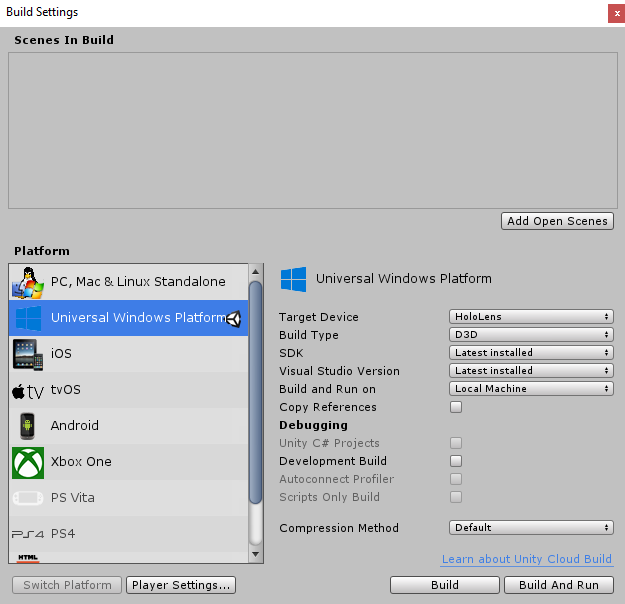The height and width of the screenshot is (604, 625).
Task: Click the HTML icon at the list bottom
Action: click(x=28, y=558)
